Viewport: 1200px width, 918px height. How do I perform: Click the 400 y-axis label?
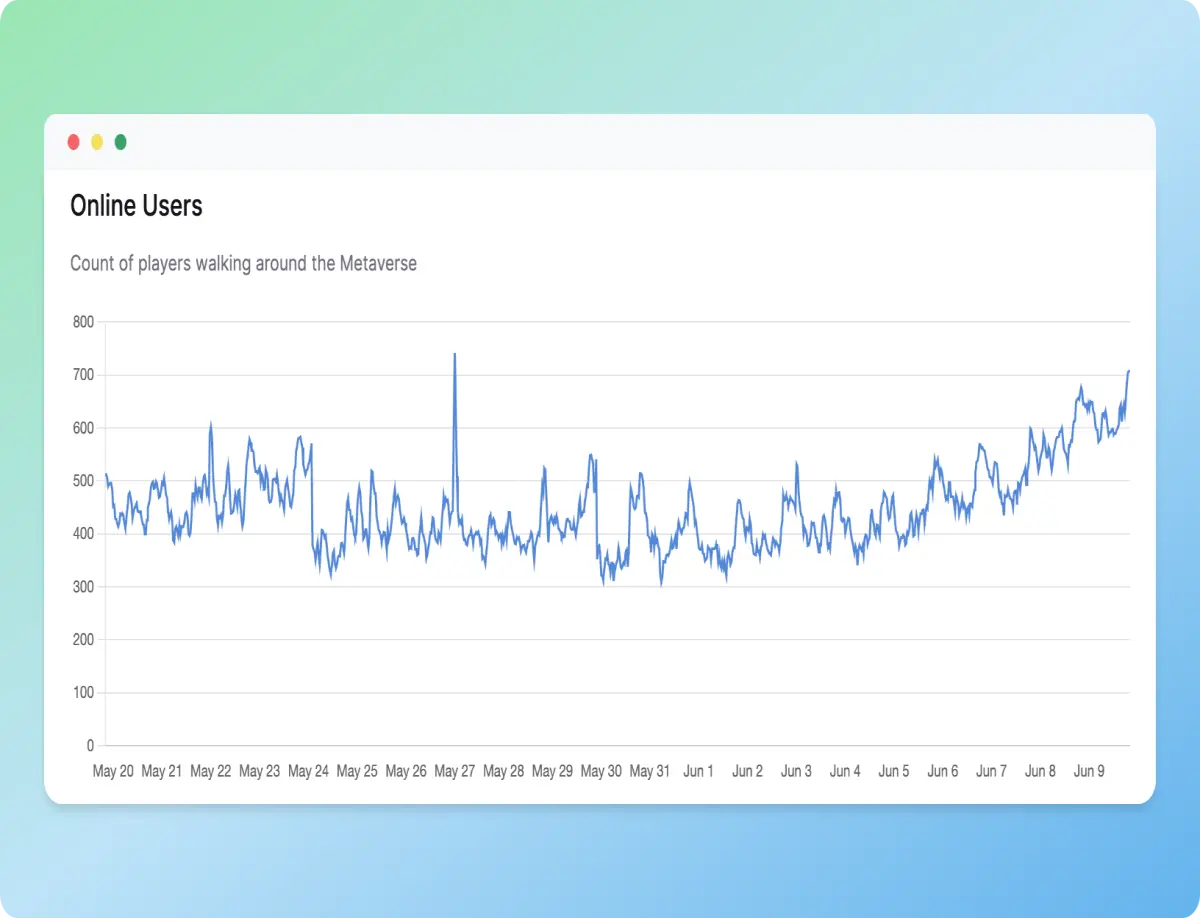pyautogui.click(x=83, y=534)
